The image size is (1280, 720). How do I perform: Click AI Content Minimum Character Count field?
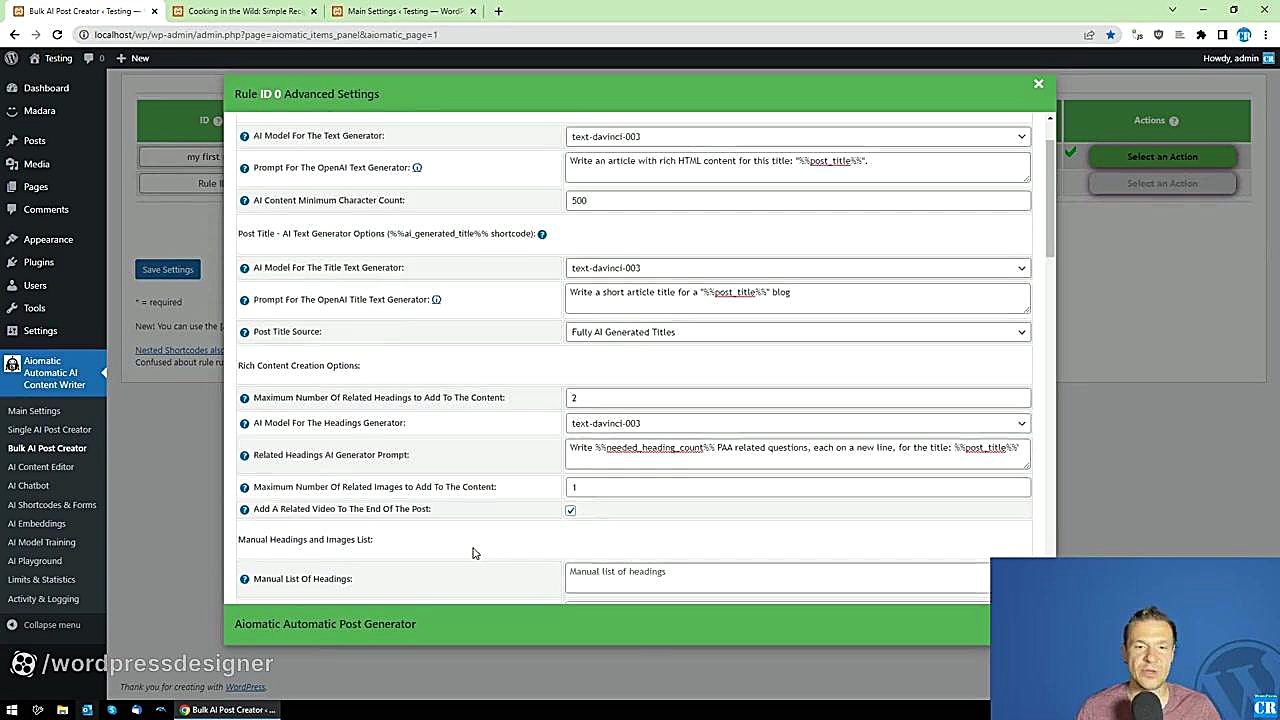(798, 201)
